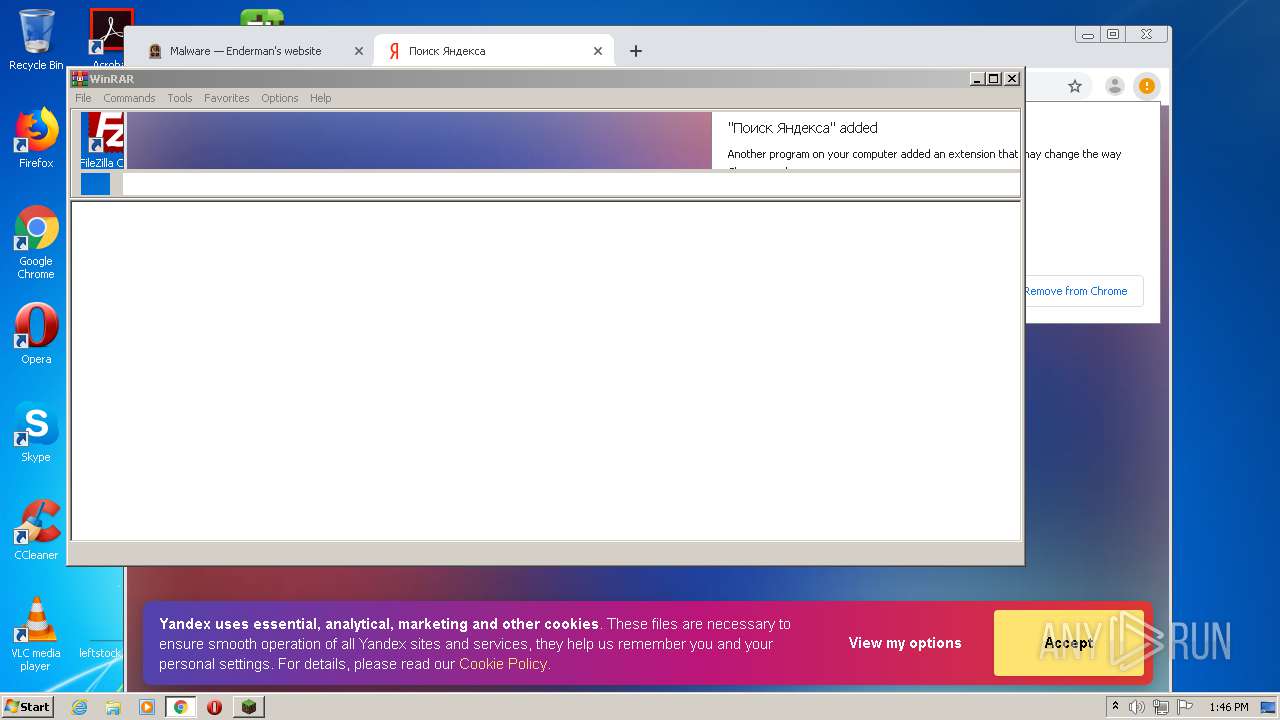Open the Chrome profile avatar

pyautogui.click(x=1114, y=86)
